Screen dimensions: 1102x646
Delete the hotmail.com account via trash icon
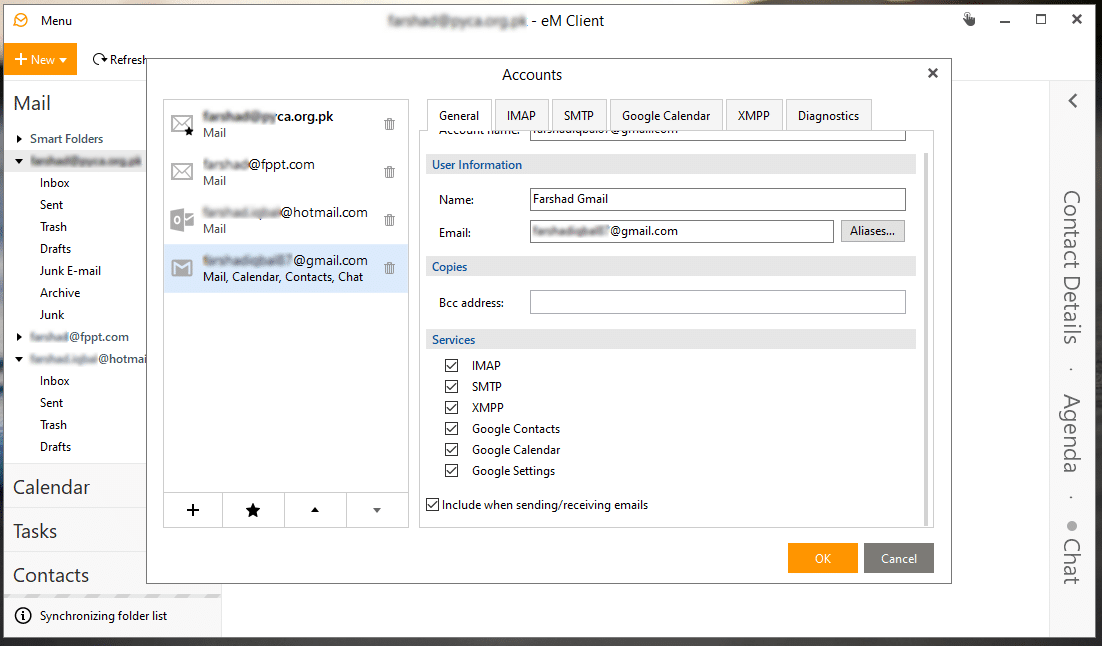coord(389,220)
